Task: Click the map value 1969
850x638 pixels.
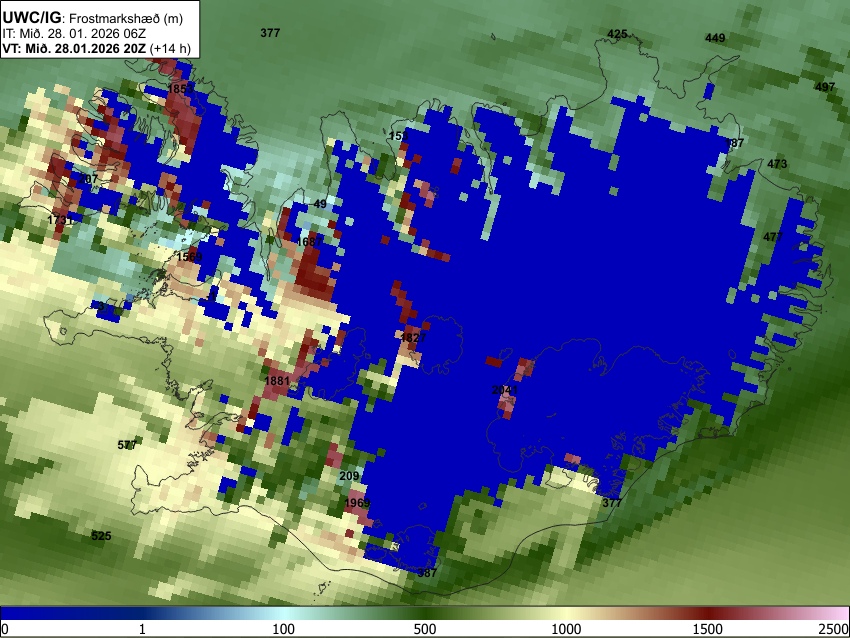Action: [357, 503]
